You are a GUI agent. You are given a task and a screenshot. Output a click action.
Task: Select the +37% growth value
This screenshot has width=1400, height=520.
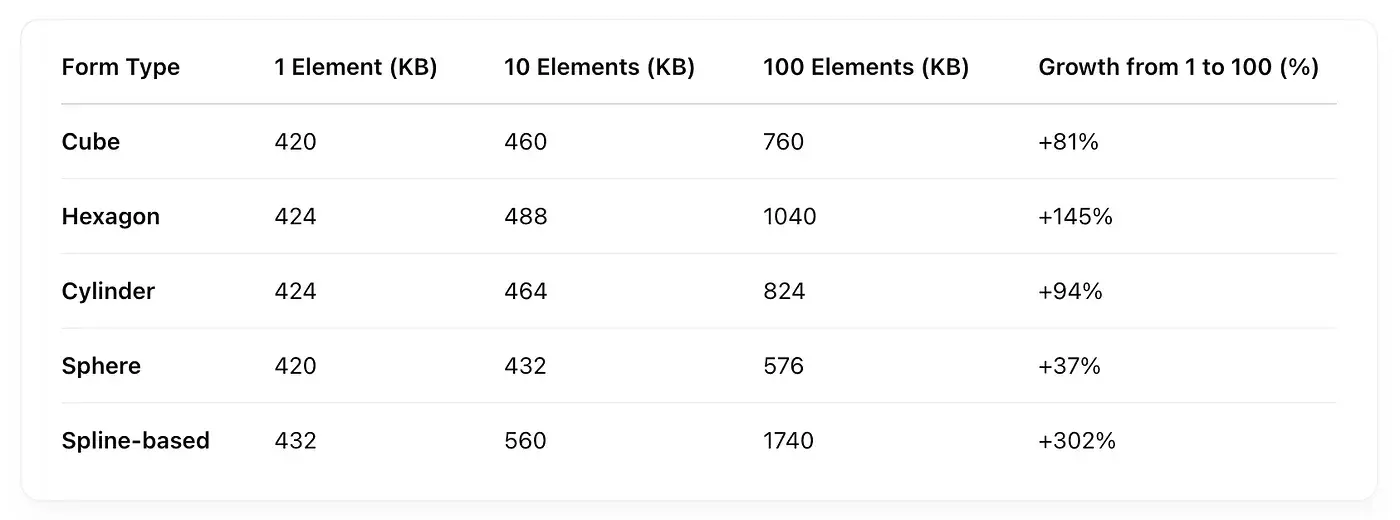click(x=1070, y=366)
